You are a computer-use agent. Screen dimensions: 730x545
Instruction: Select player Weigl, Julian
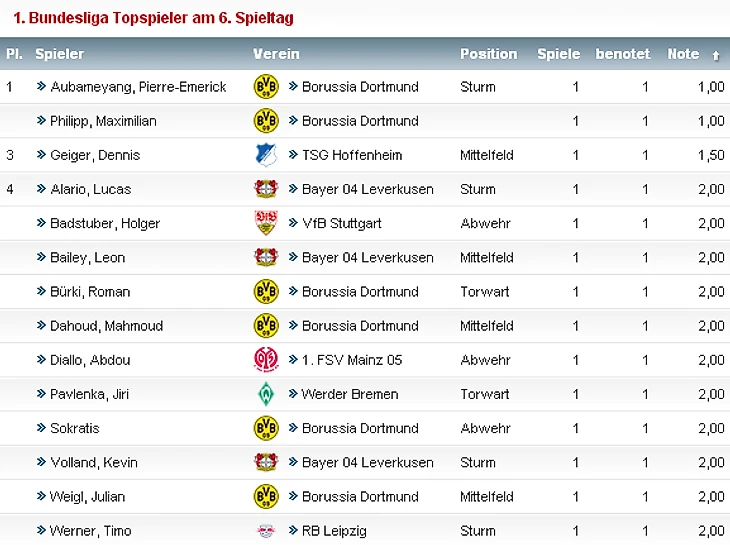[88, 497]
